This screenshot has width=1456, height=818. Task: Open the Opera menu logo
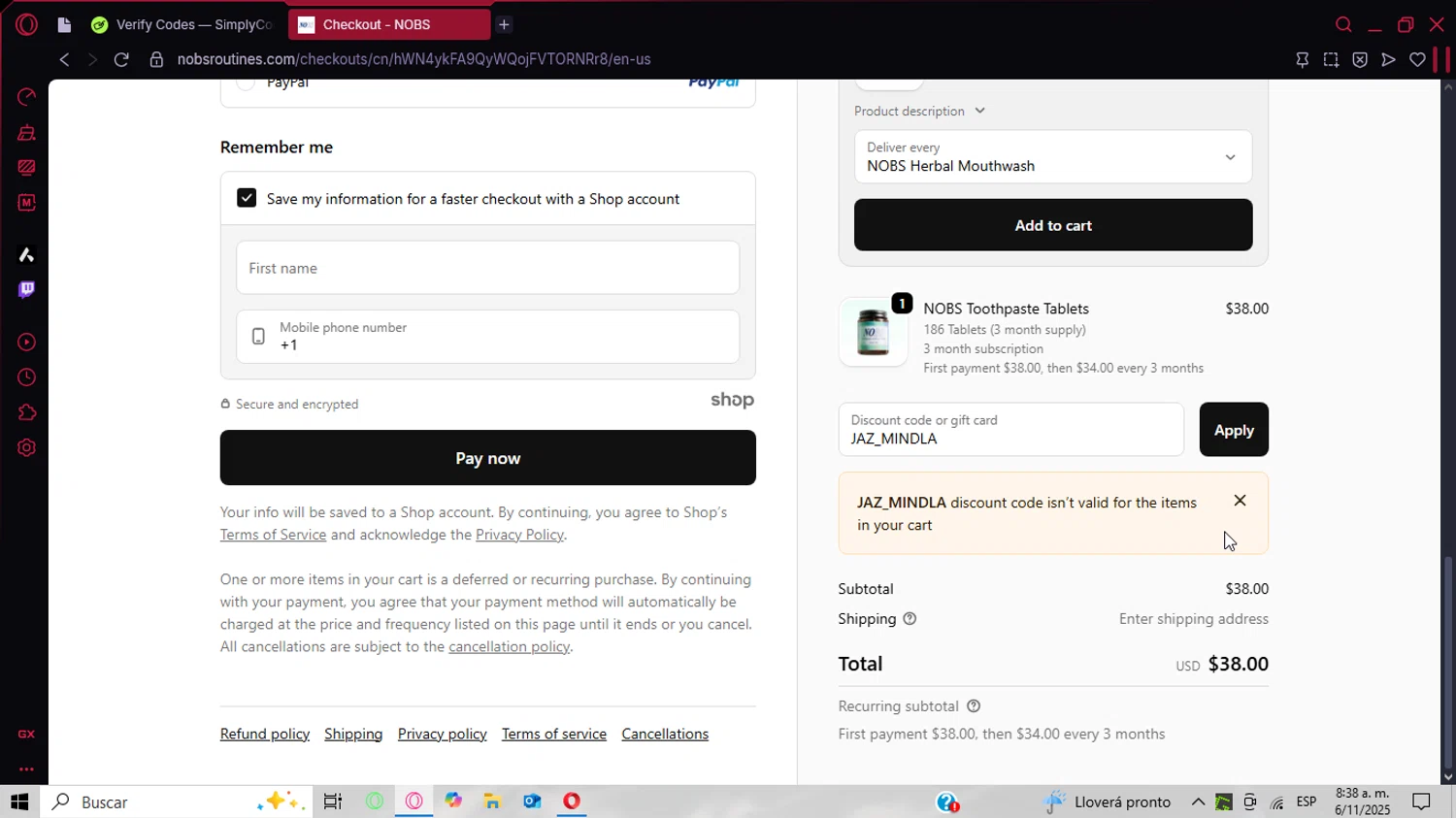click(x=26, y=24)
